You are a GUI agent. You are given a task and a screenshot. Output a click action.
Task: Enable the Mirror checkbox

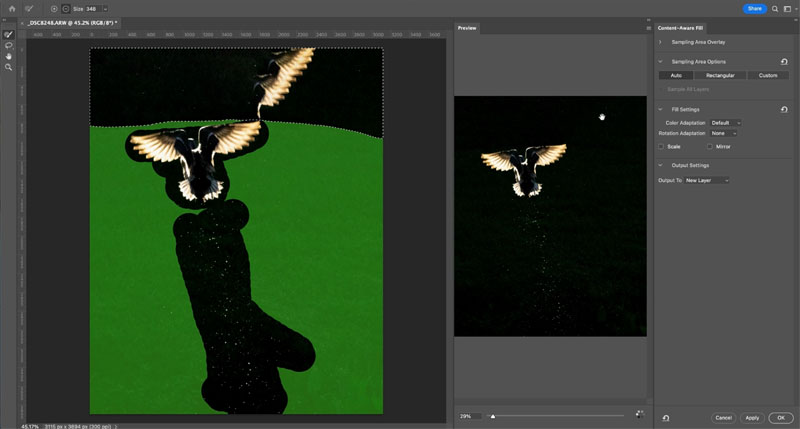pyautogui.click(x=709, y=146)
